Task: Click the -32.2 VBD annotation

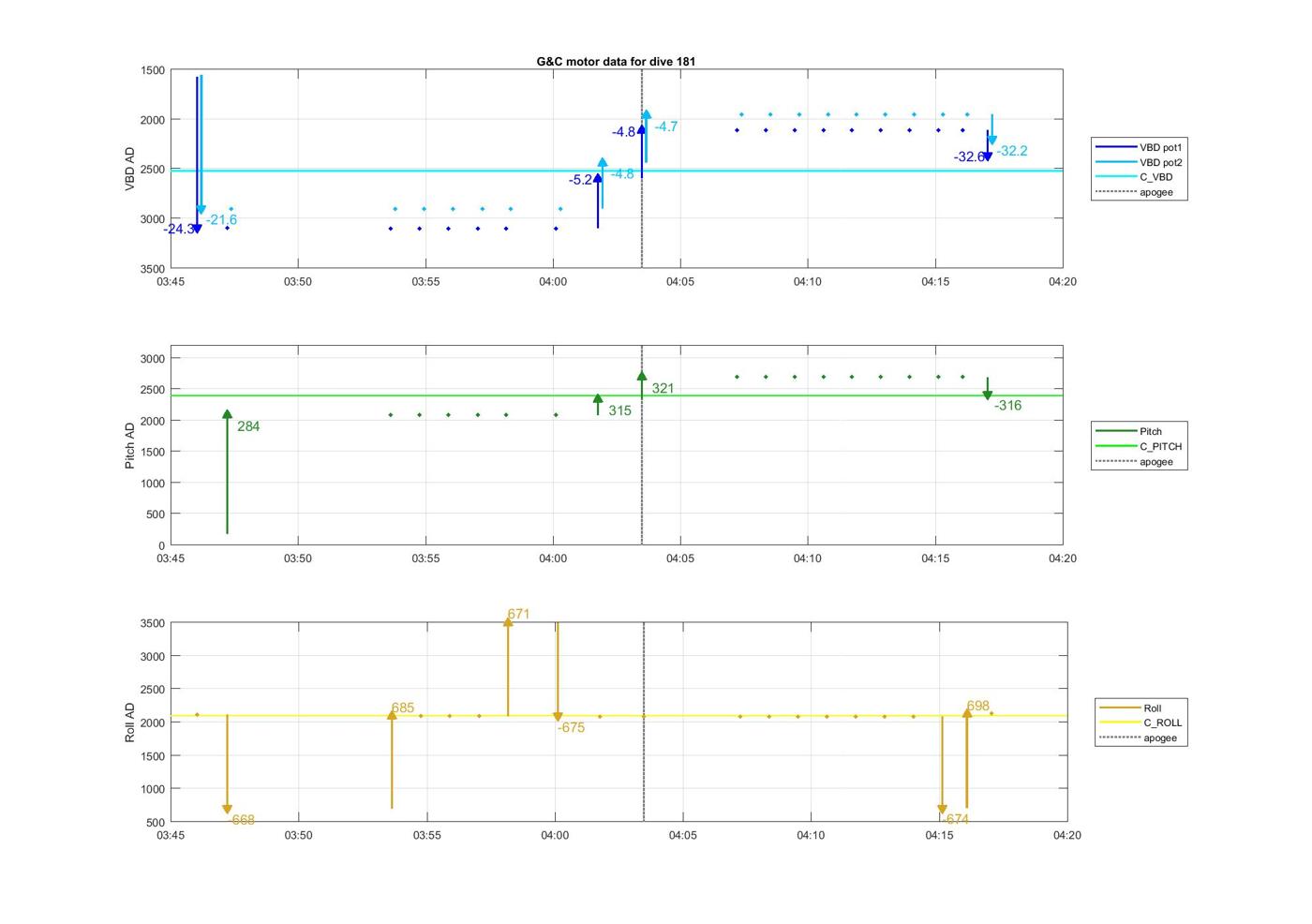Action: click(1012, 151)
